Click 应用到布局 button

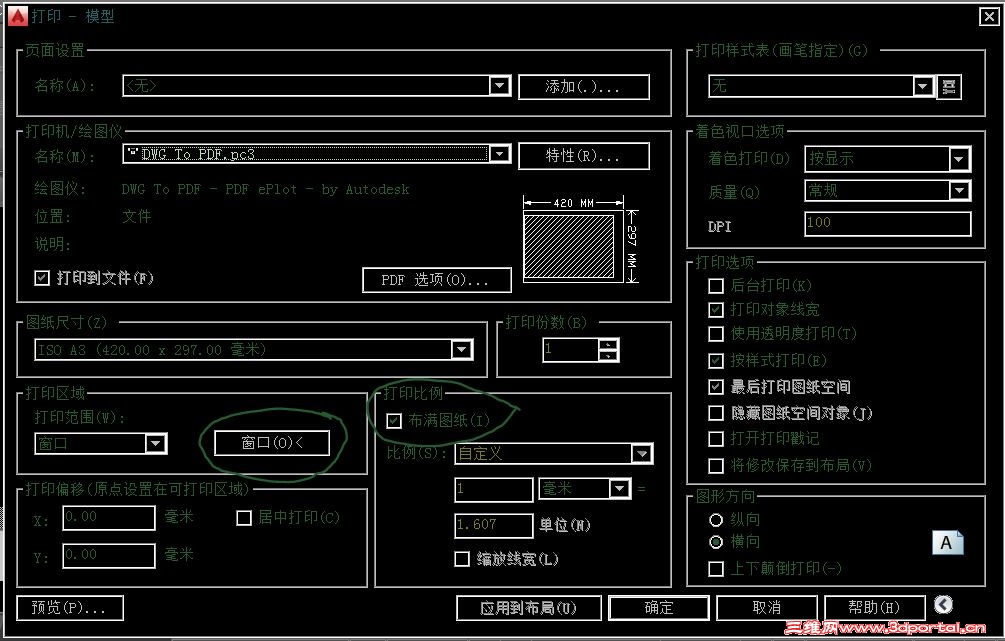[x=529, y=608]
